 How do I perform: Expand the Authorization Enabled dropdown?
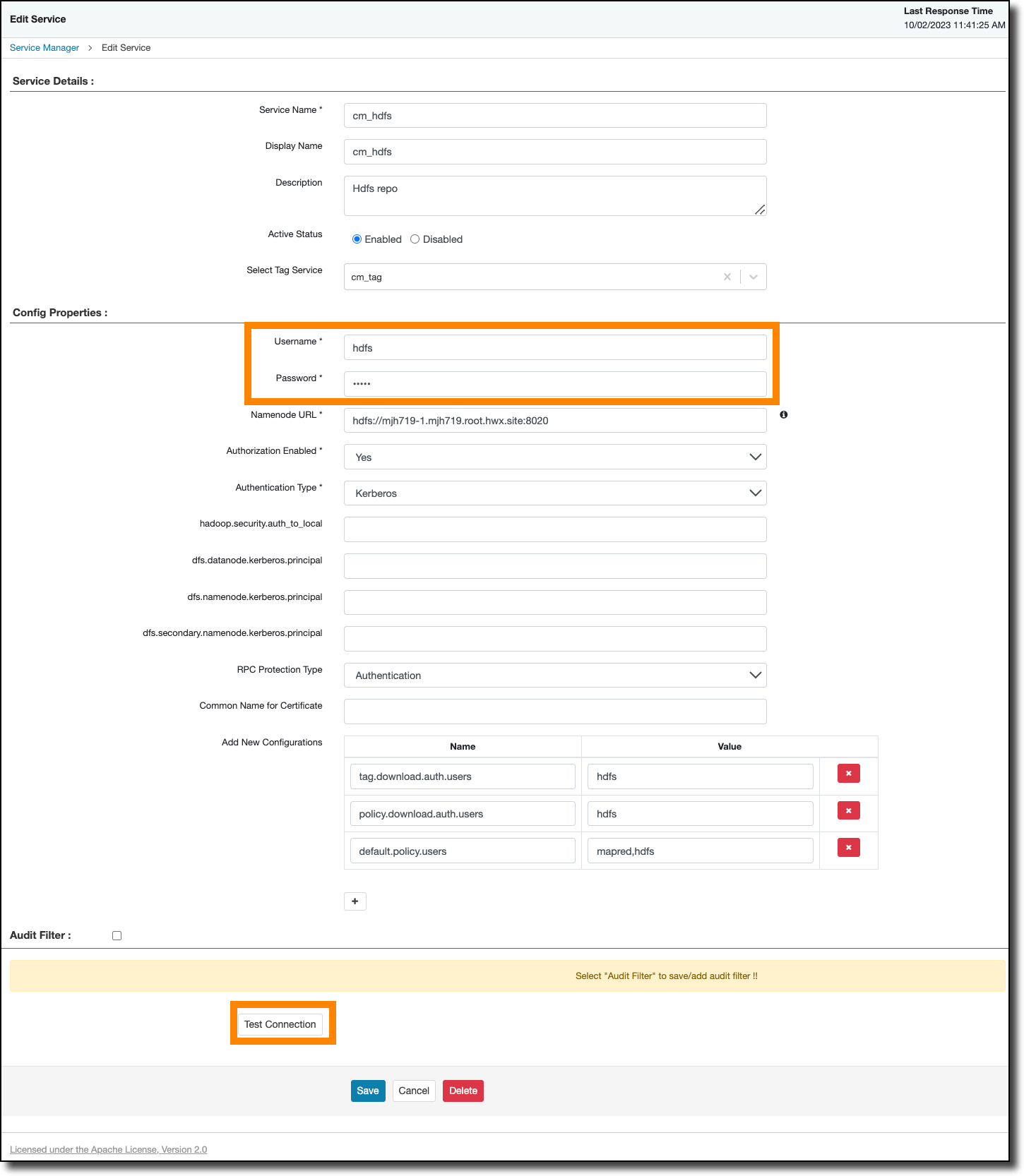pos(755,457)
